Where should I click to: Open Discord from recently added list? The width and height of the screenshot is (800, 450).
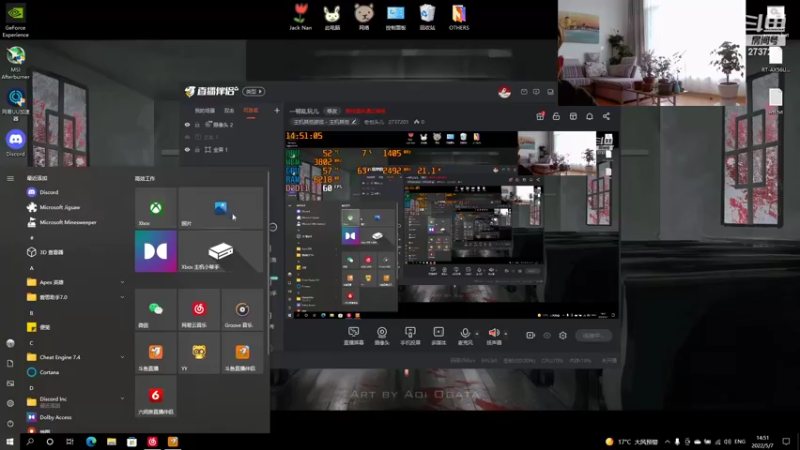(x=76, y=192)
